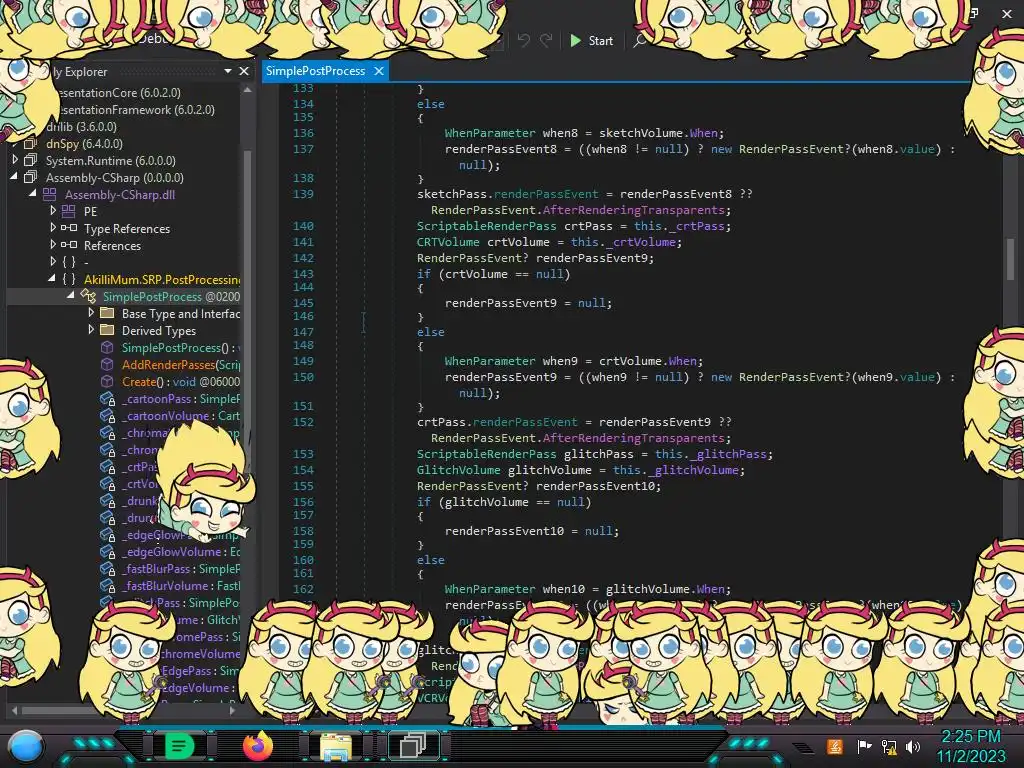This screenshot has height=768, width=1024.
Task: Collapse the AkilliMum.SRP.PostProcessing namespace
Action: pos(52,279)
